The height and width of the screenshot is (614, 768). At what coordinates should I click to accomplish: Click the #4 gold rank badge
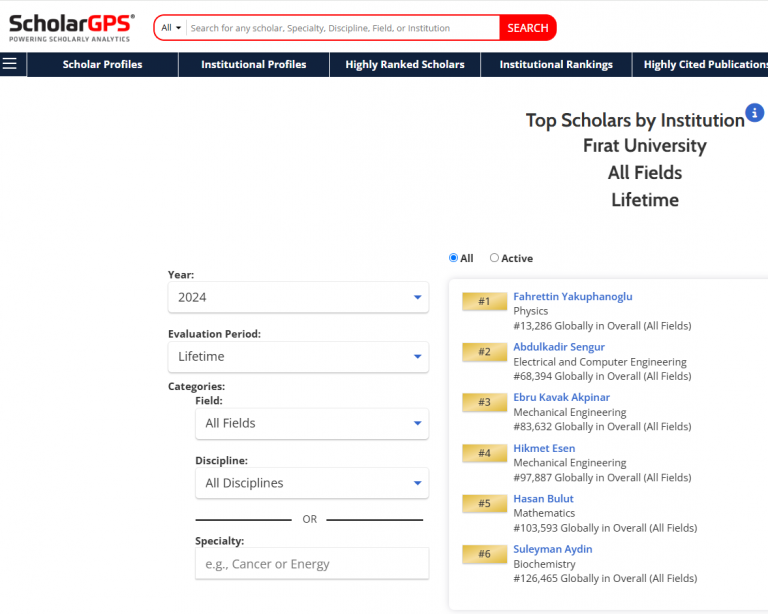(484, 453)
